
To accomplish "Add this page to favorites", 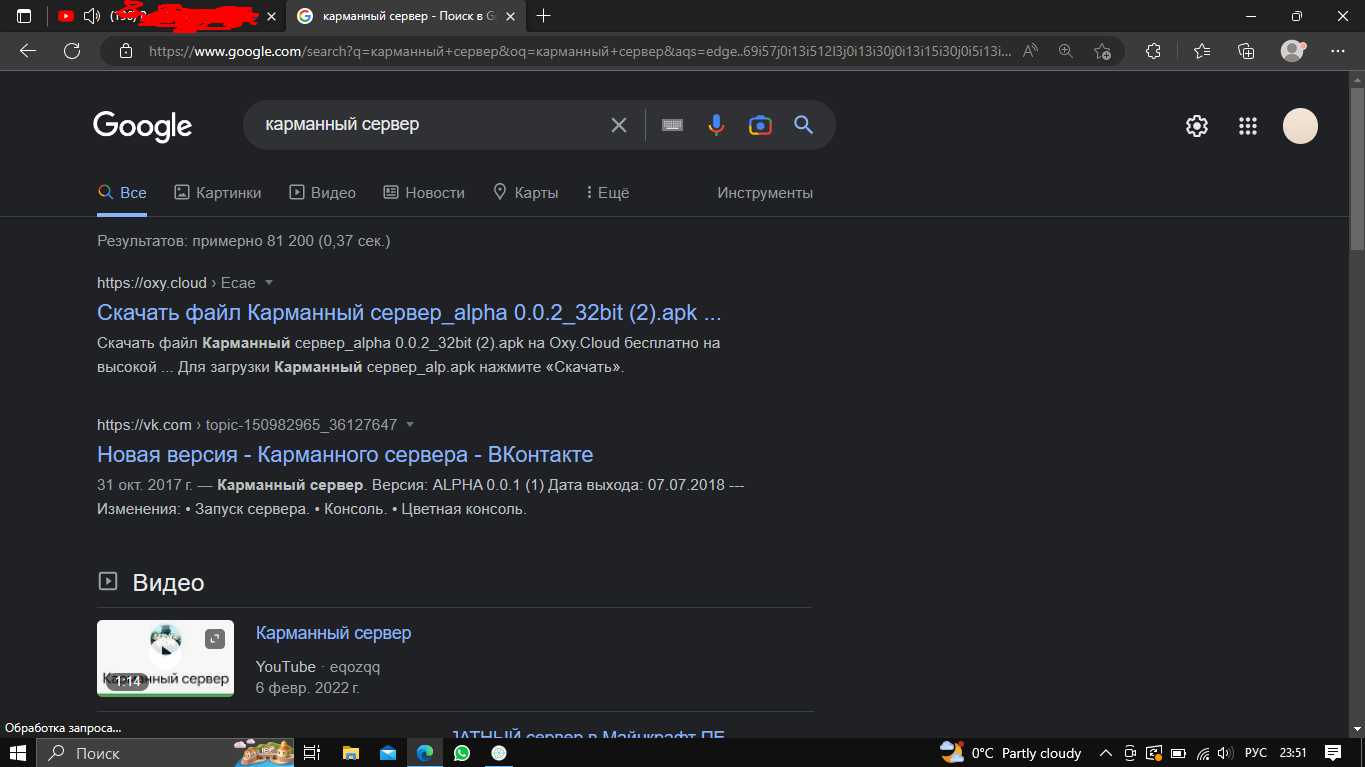I will click(1102, 51).
